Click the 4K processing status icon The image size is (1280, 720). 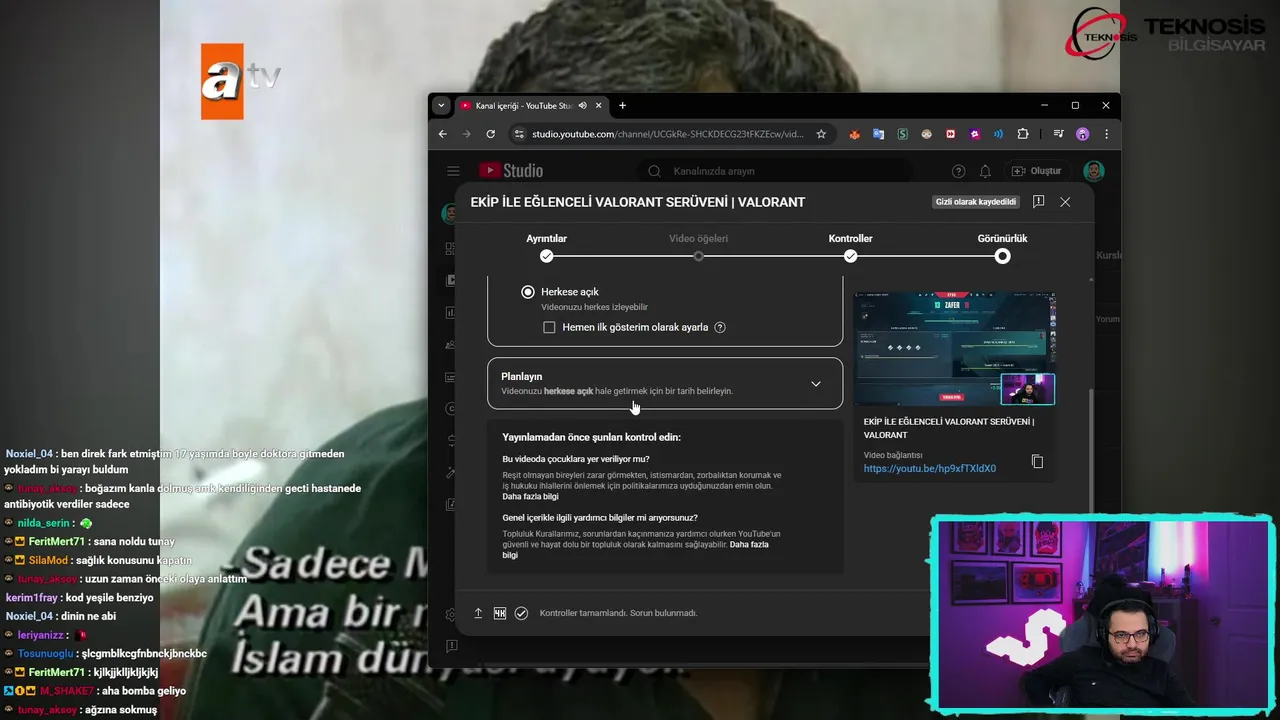500,613
